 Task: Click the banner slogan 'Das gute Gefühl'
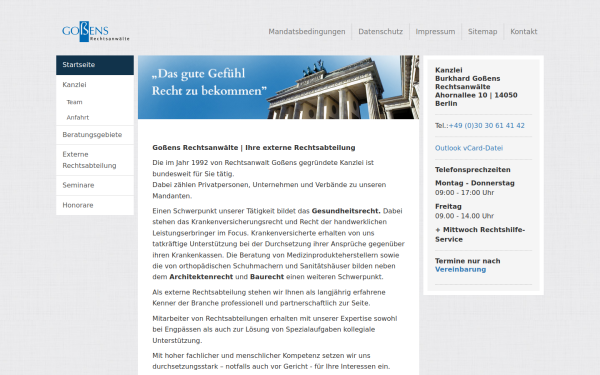coord(198,73)
